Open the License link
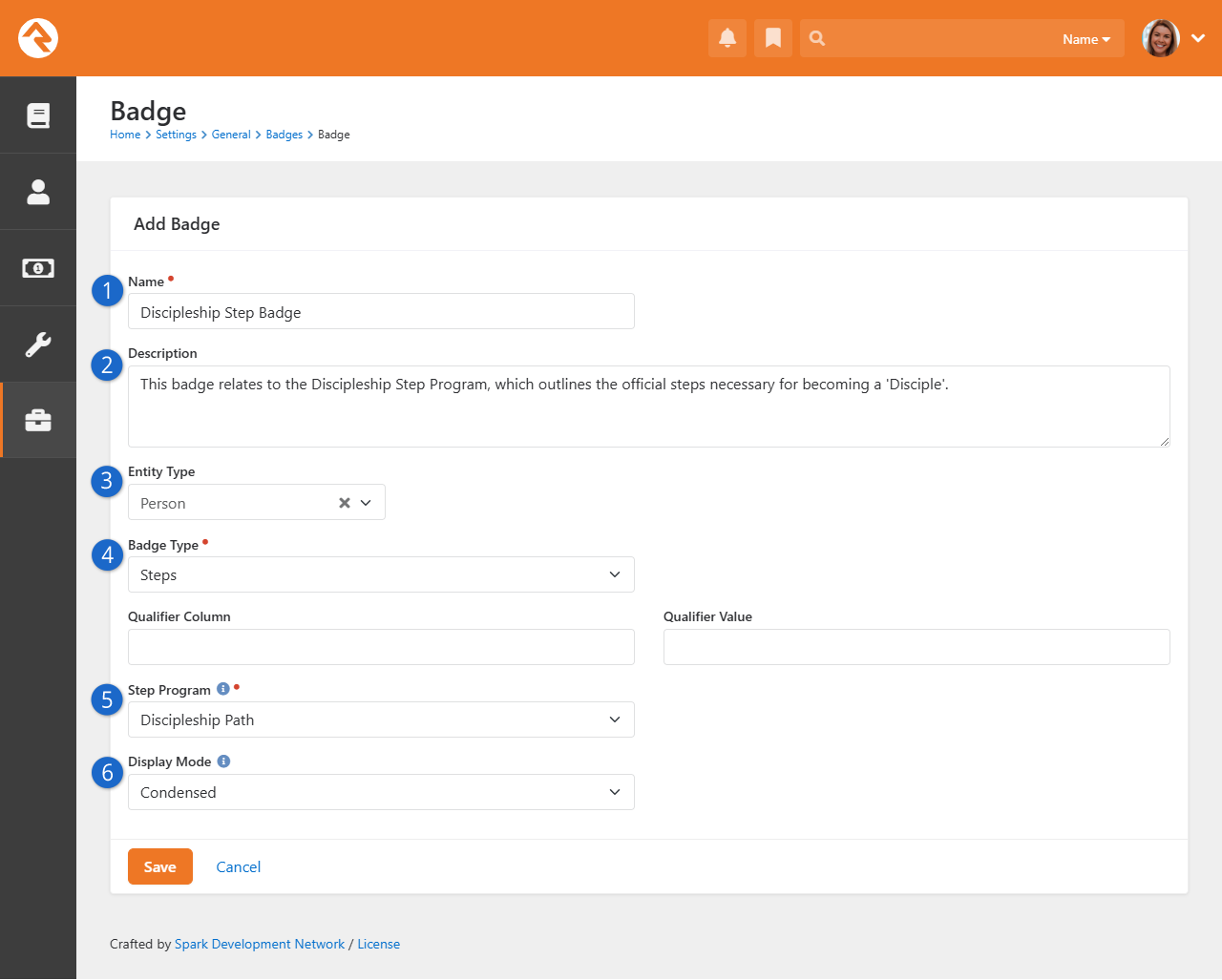This screenshot has height=980, width=1222. click(379, 944)
